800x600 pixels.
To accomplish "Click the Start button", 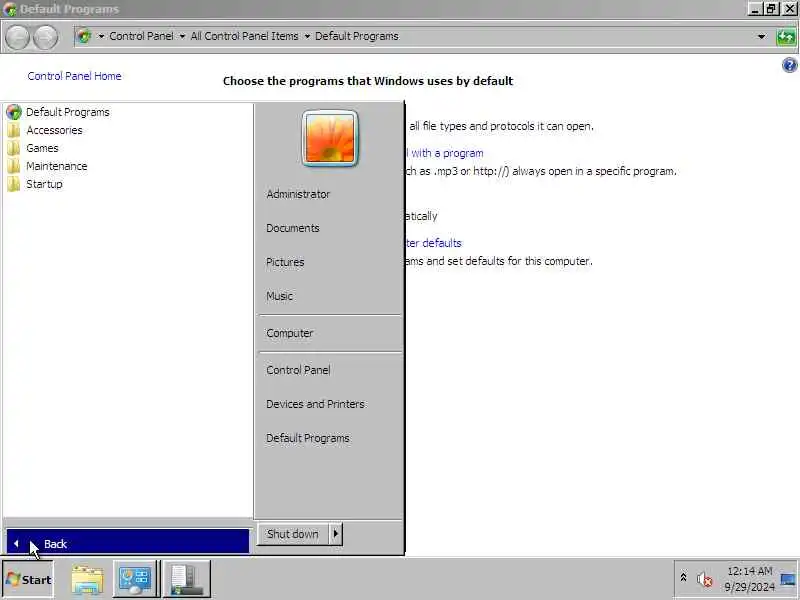I will coord(29,580).
